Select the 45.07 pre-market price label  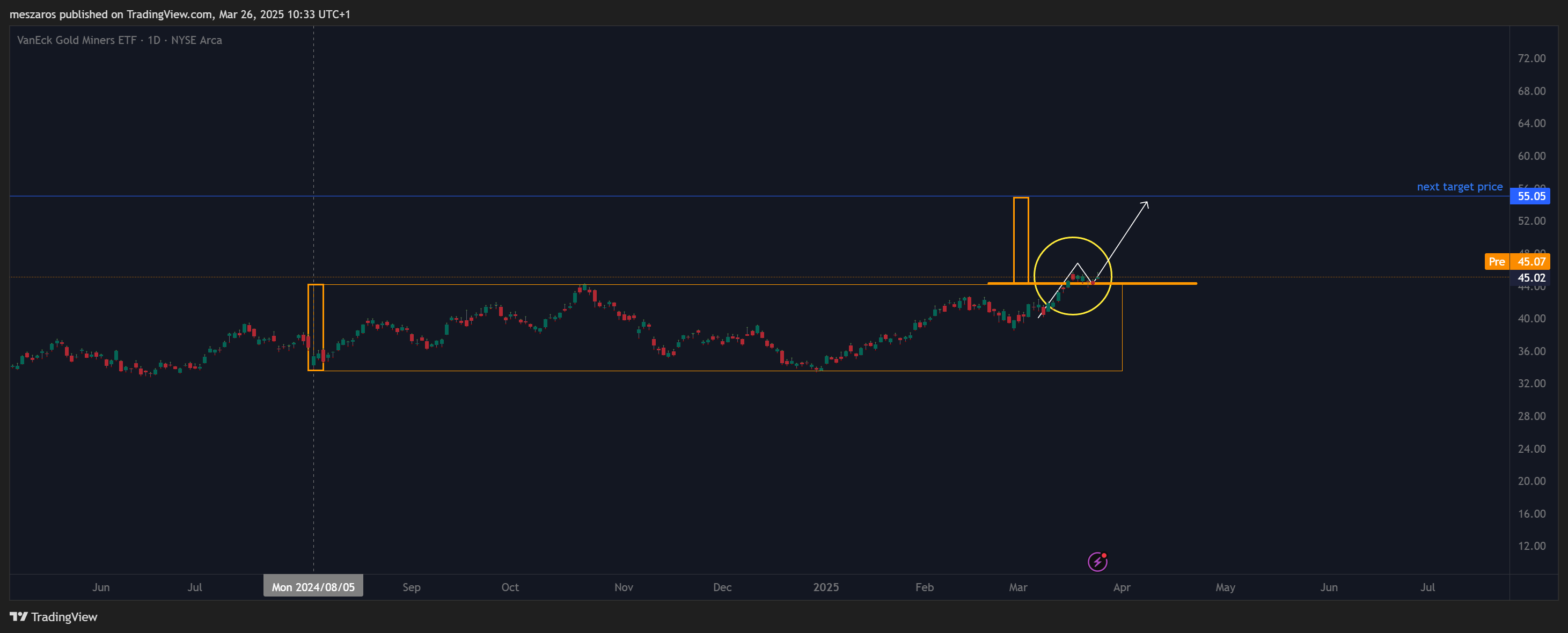coord(1530,262)
